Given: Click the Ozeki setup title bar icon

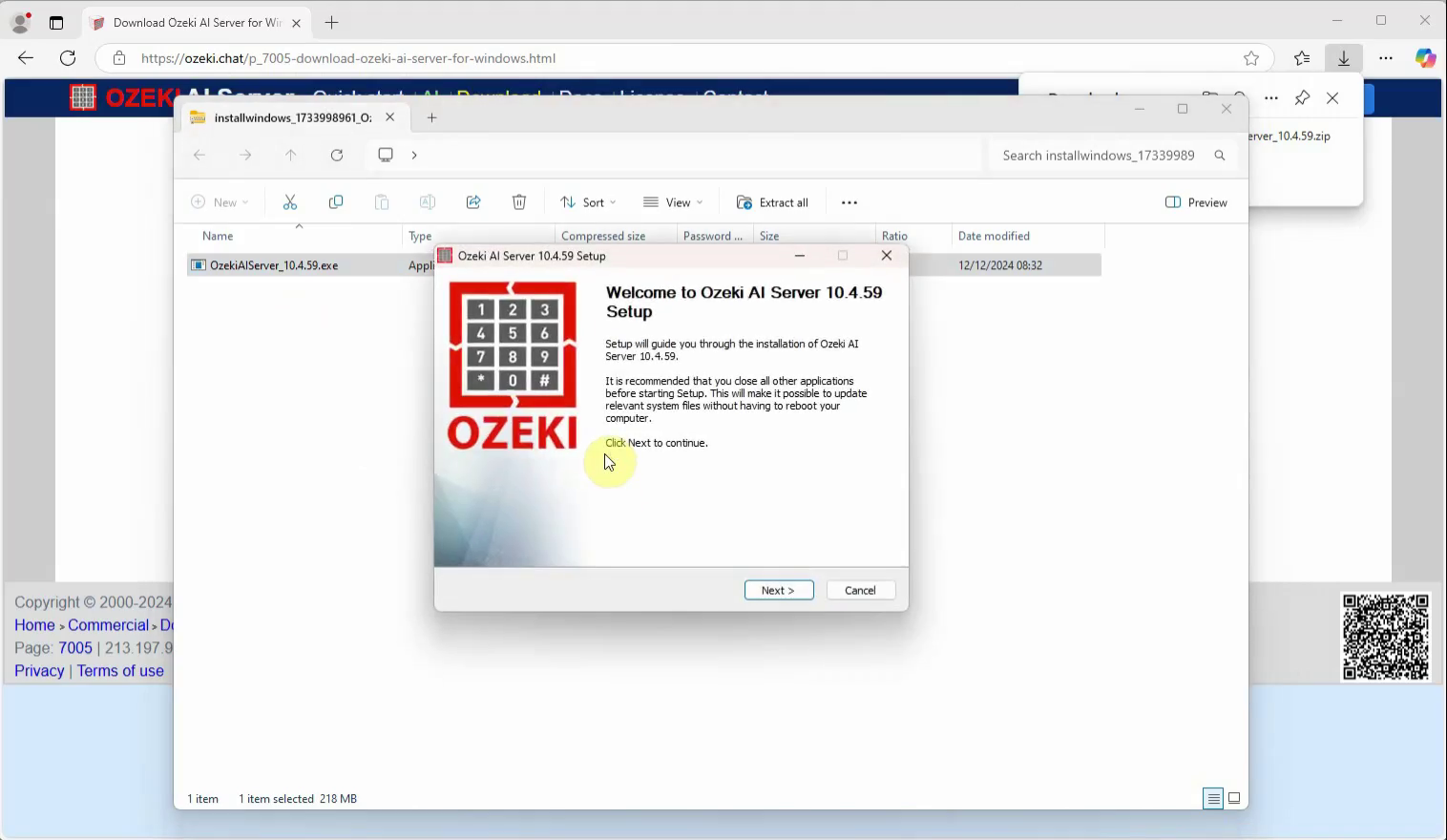Looking at the screenshot, I should [445, 256].
